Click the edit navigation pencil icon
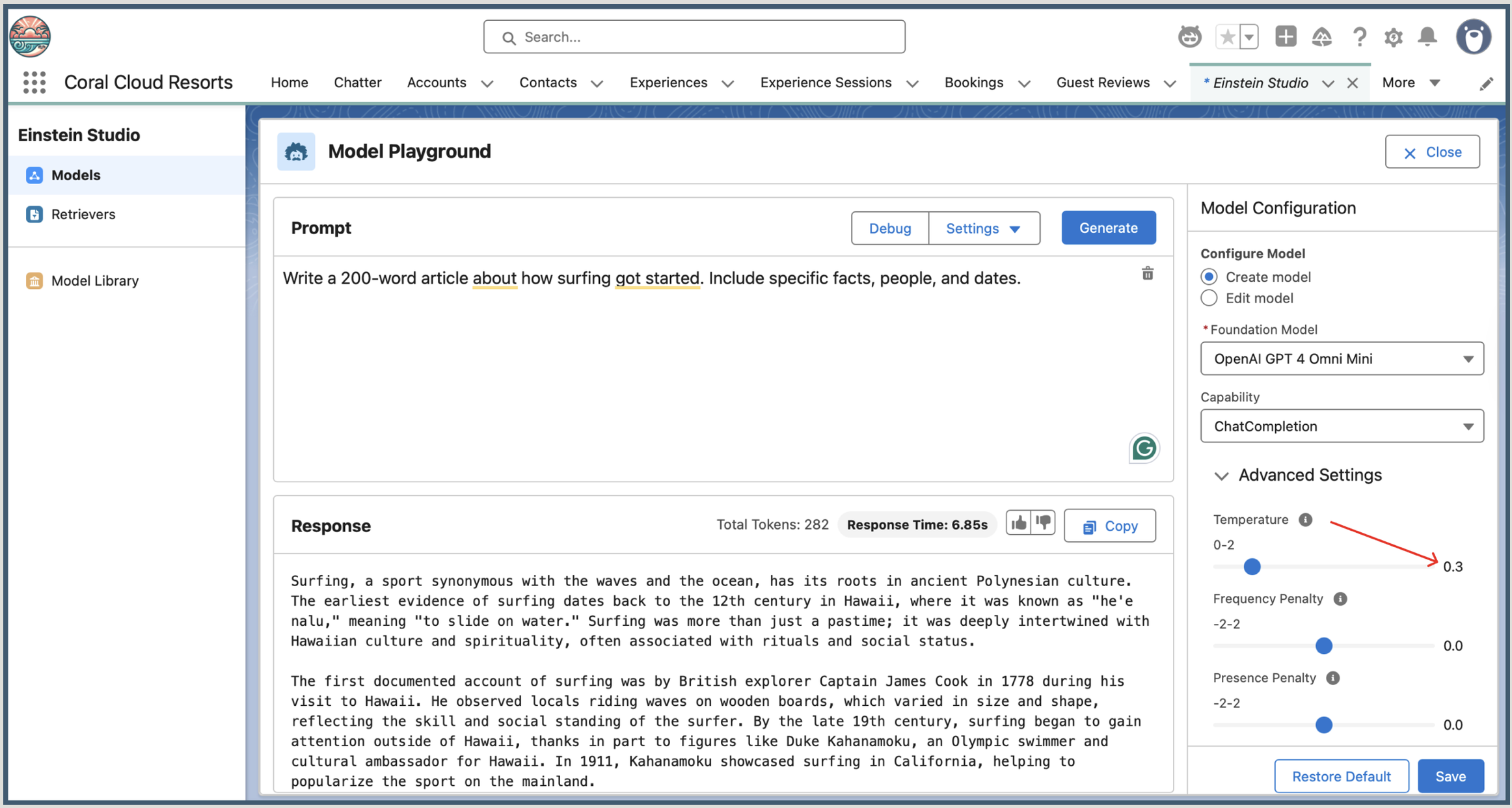 1486,84
